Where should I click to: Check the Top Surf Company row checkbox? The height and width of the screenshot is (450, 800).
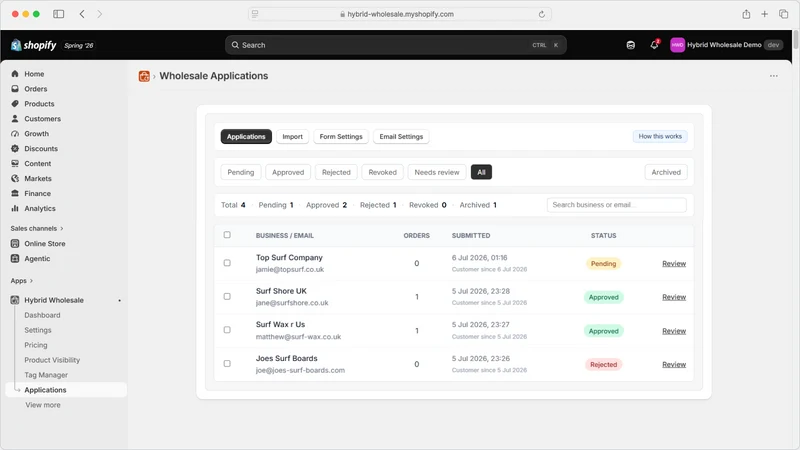click(x=227, y=263)
